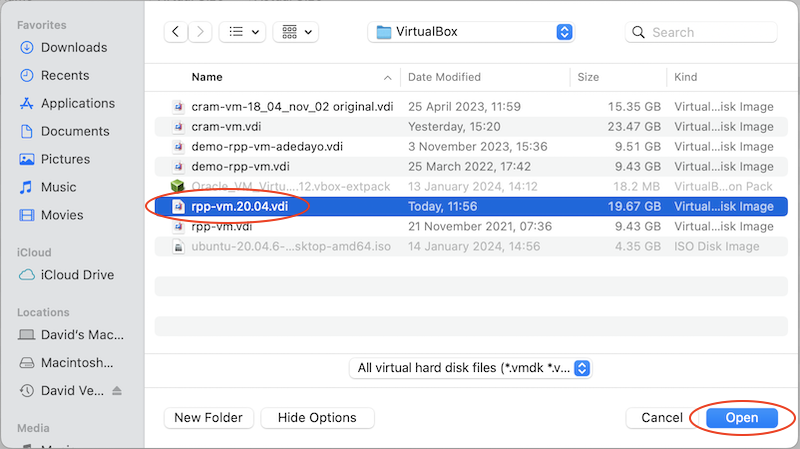Click the Hide Options button
Image resolution: width=800 pixels, height=449 pixels.
(x=317, y=418)
